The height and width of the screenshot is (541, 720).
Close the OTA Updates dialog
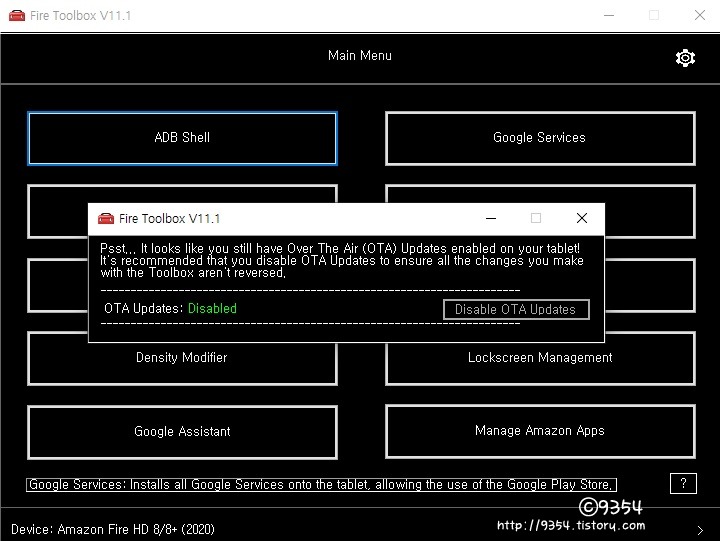point(582,218)
